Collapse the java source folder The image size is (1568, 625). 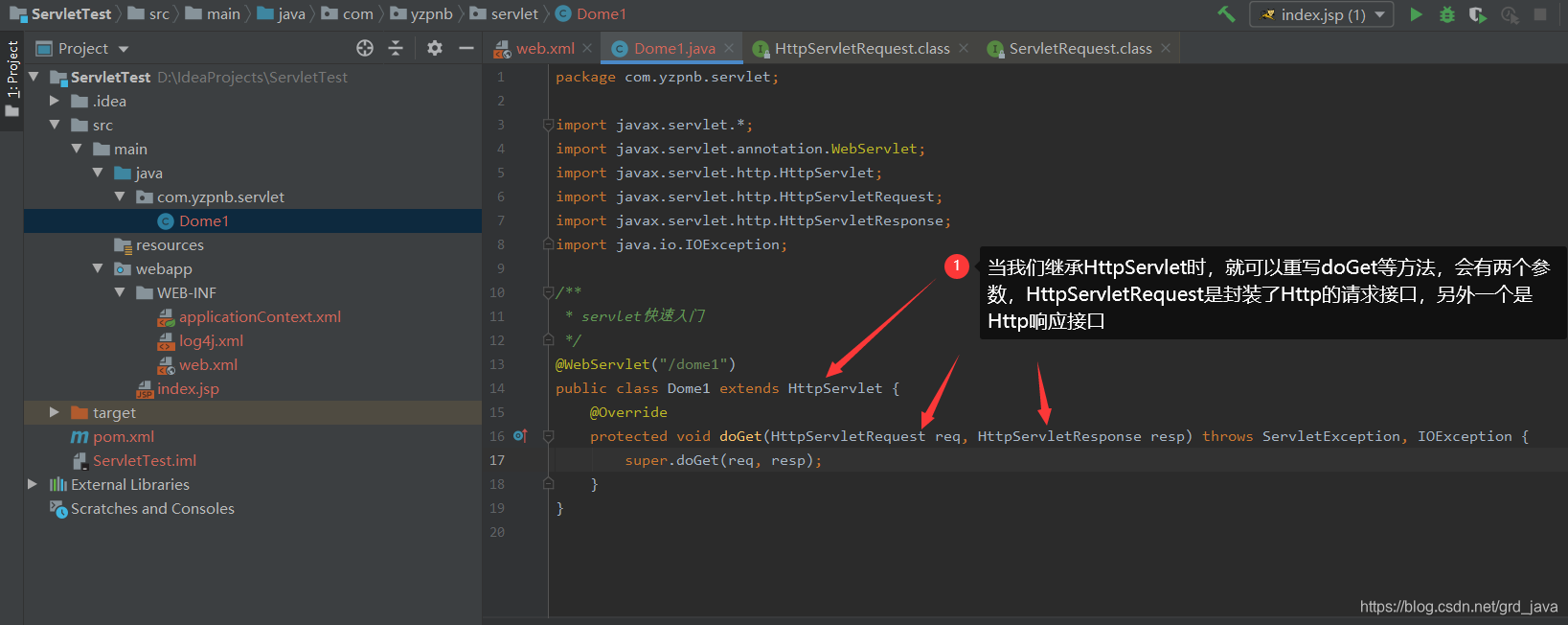[x=98, y=173]
